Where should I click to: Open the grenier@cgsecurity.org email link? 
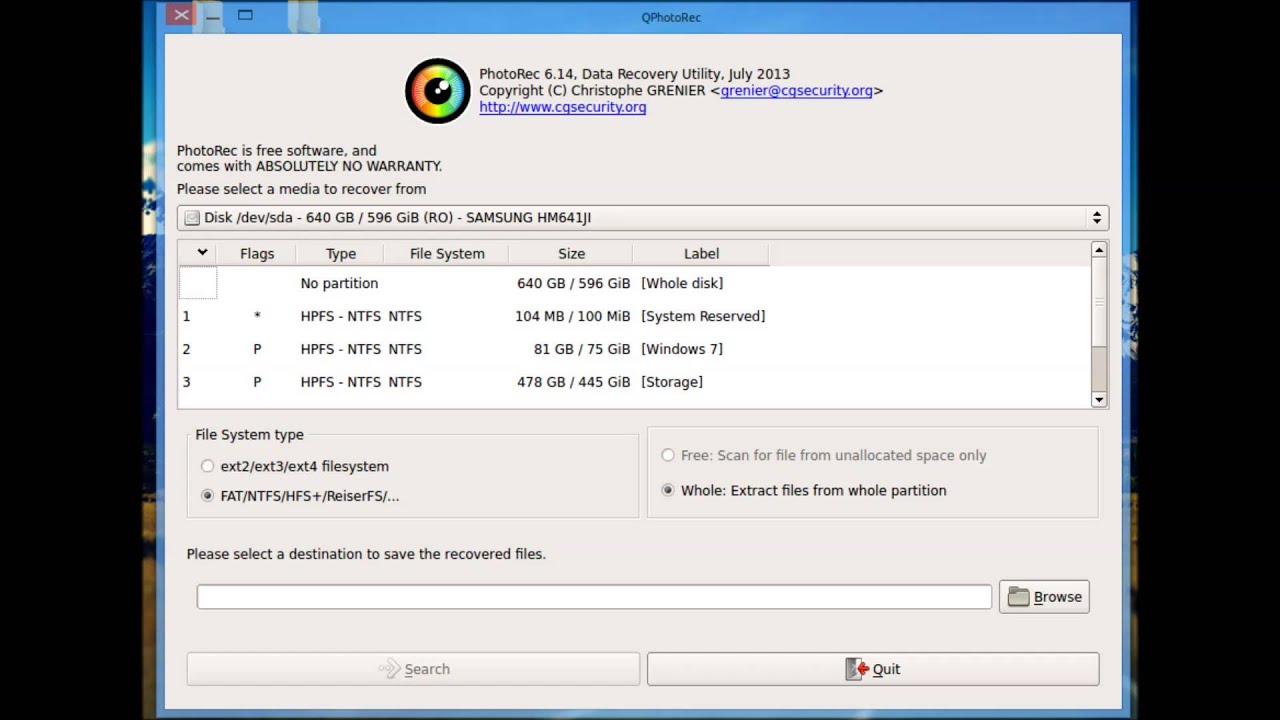click(x=797, y=90)
